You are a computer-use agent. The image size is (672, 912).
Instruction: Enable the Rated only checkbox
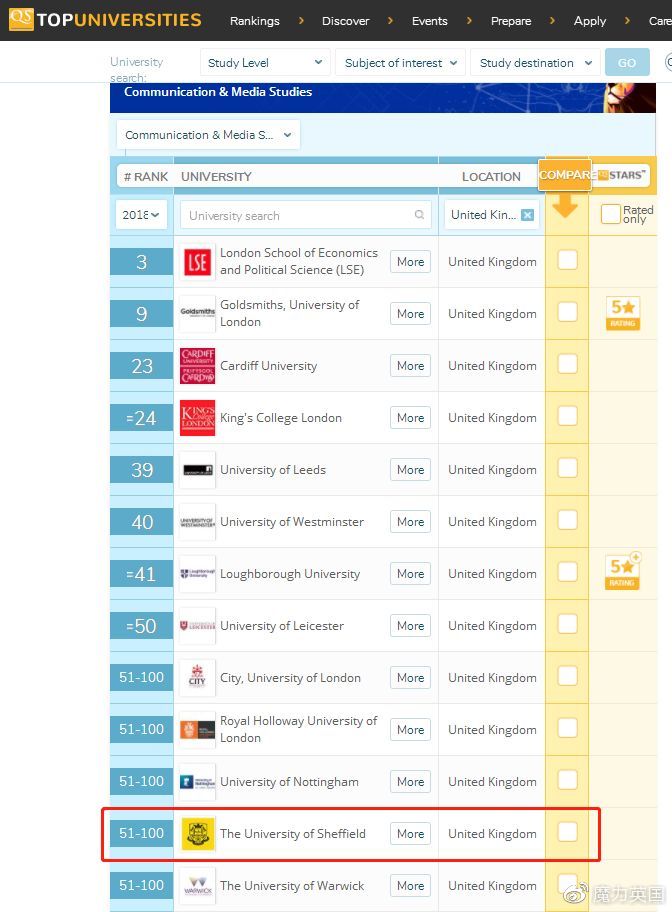610,214
